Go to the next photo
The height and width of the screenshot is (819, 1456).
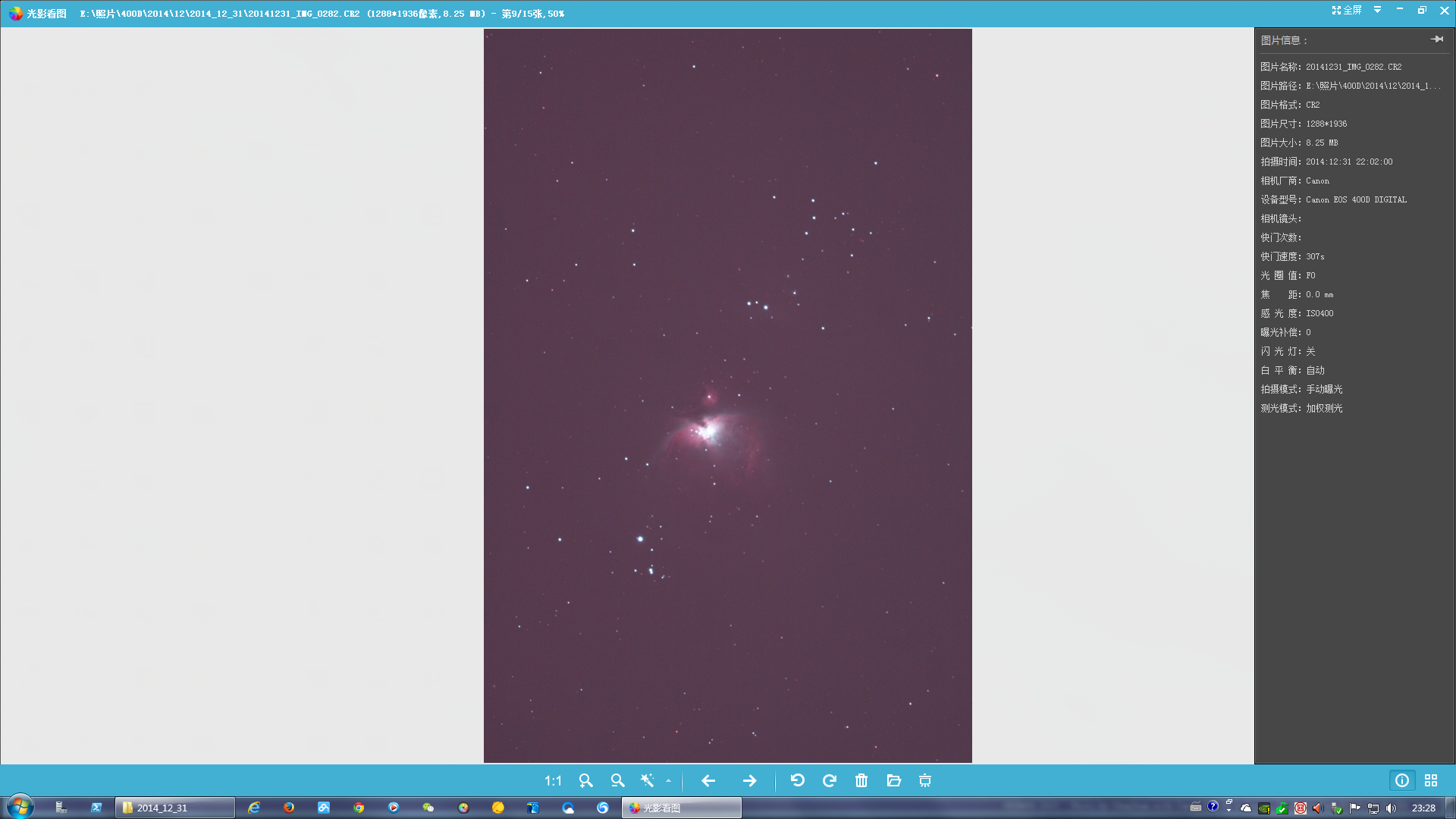[x=749, y=780]
